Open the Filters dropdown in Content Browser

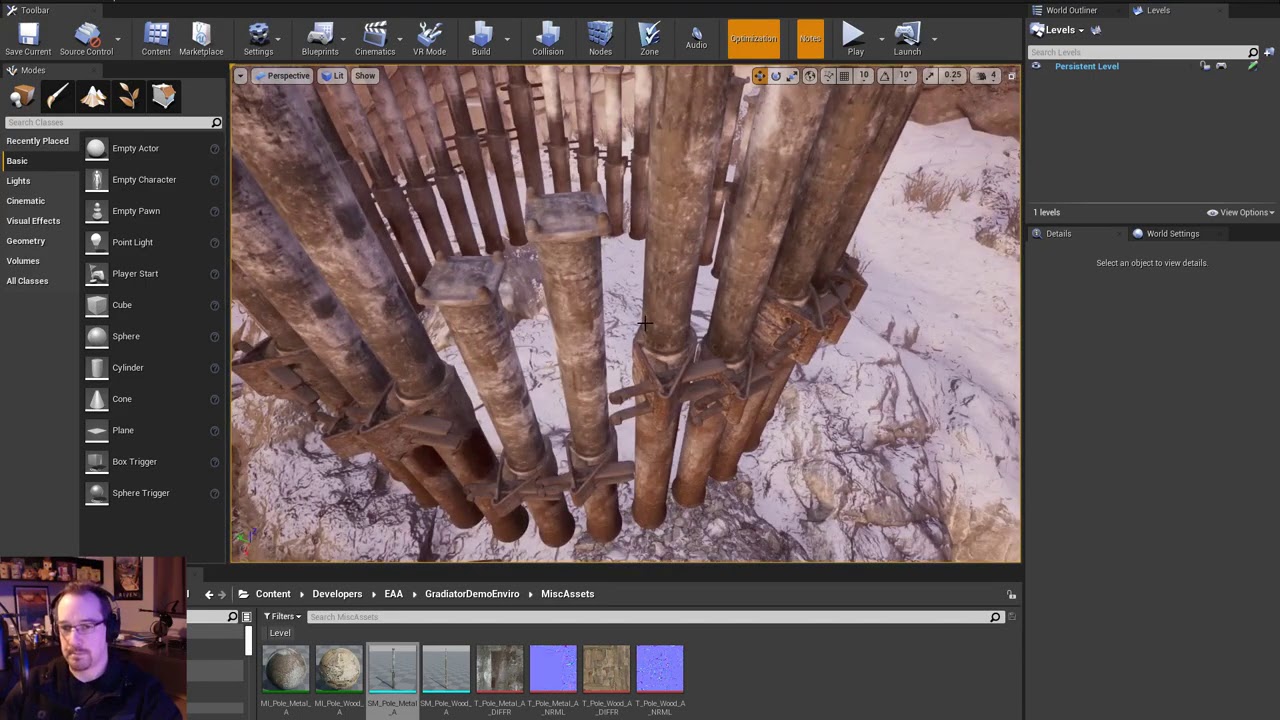coord(284,617)
